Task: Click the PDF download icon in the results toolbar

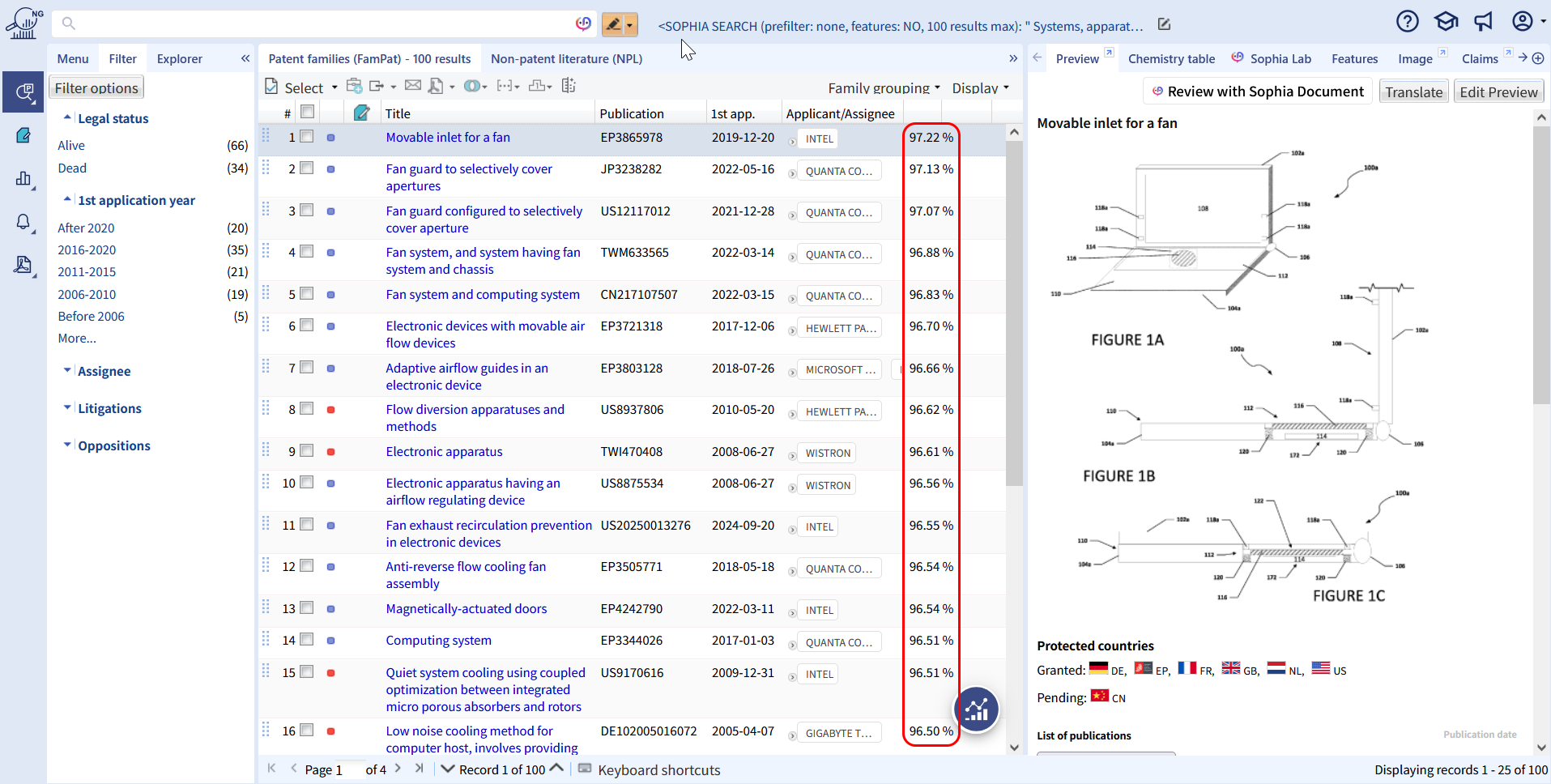Action: (x=437, y=86)
